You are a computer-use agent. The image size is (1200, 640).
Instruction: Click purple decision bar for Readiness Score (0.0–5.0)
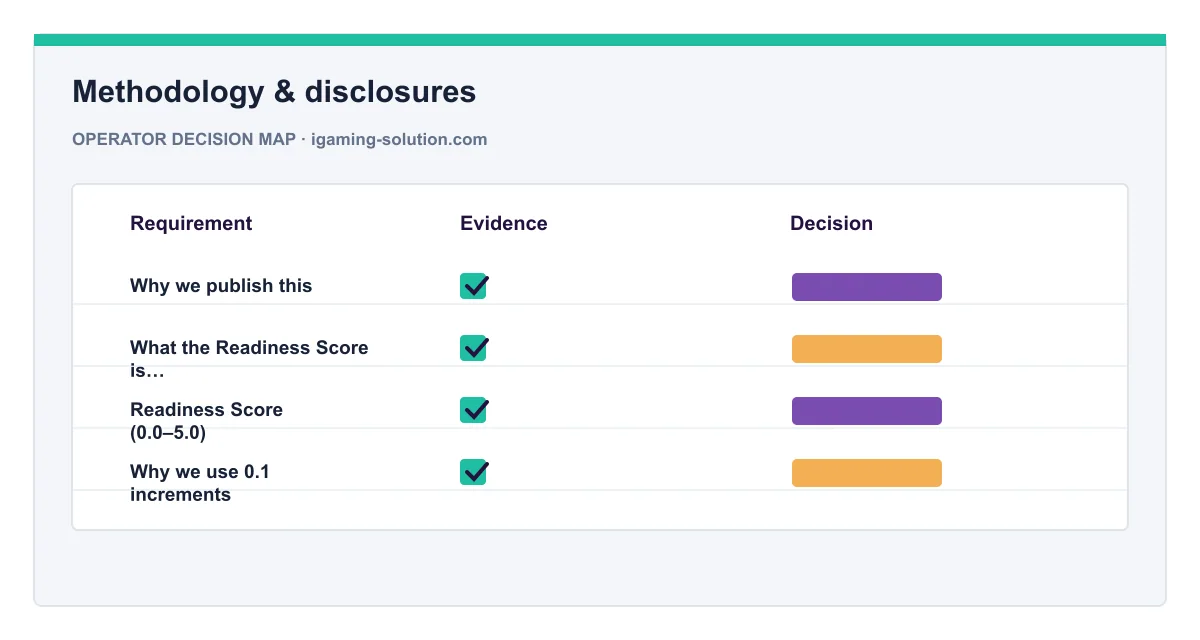867,411
